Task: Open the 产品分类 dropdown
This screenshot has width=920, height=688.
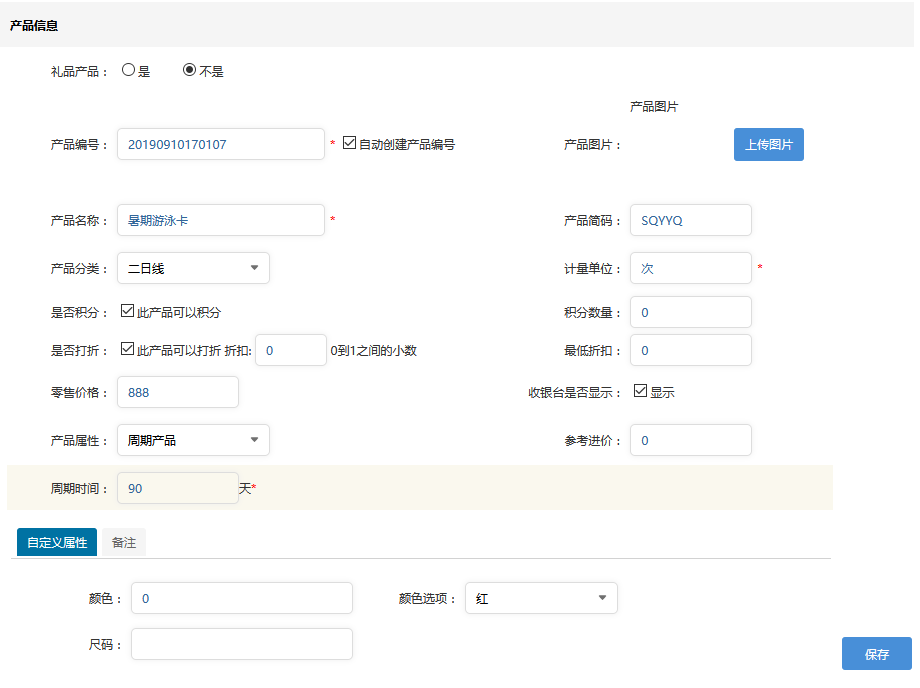Action: coord(193,268)
